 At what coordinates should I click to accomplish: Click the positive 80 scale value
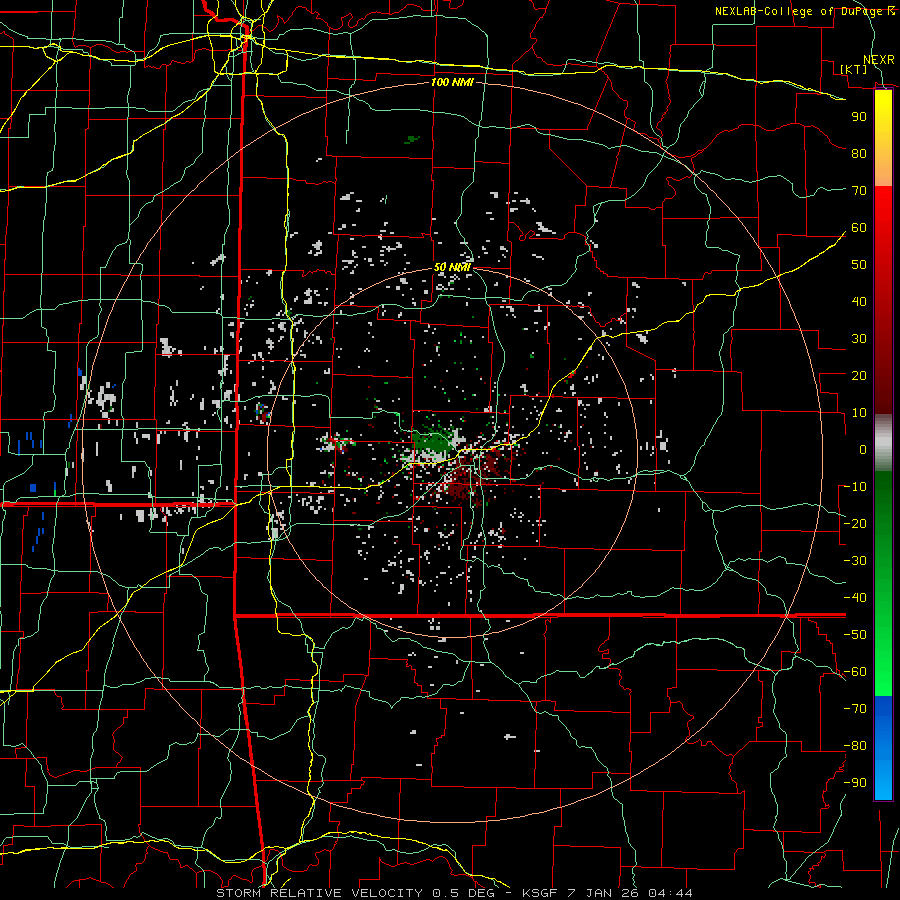click(x=859, y=153)
